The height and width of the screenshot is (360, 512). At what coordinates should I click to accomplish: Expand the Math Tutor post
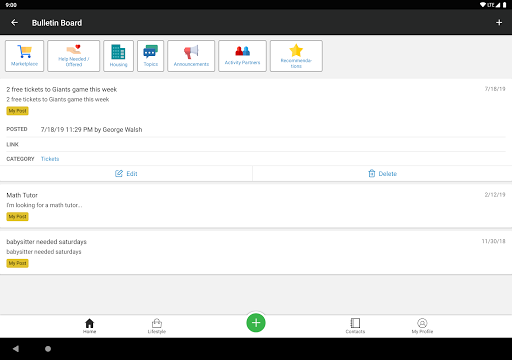[x=256, y=206]
